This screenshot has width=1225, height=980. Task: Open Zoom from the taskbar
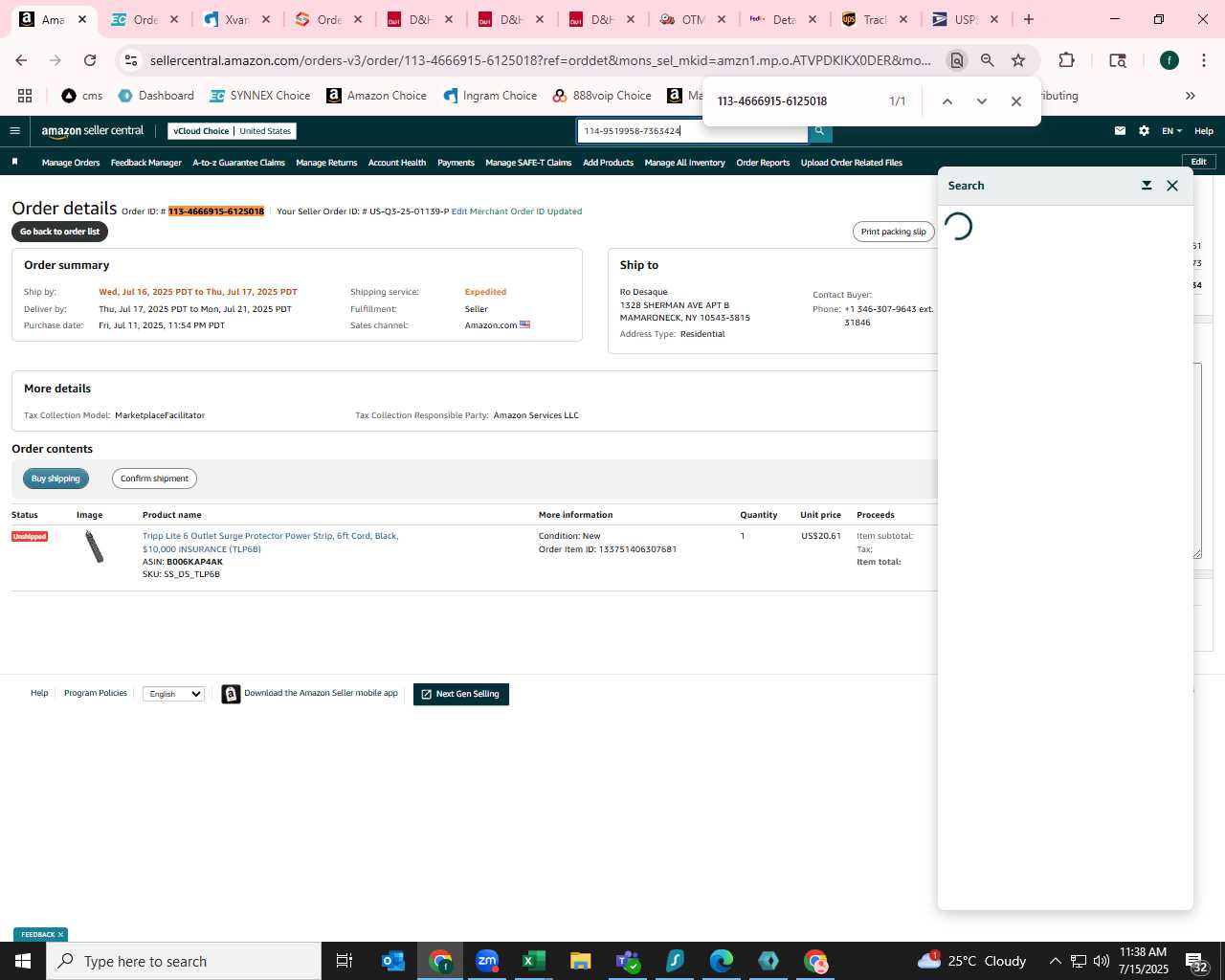tap(487, 961)
